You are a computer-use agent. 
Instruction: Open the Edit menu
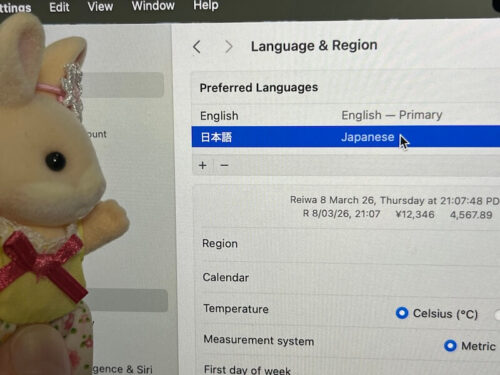[x=59, y=7]
